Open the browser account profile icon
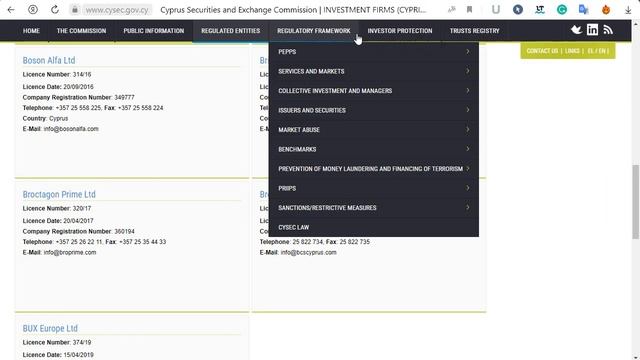The height and width of the screenshot is (360, 640). click(33, 9)
